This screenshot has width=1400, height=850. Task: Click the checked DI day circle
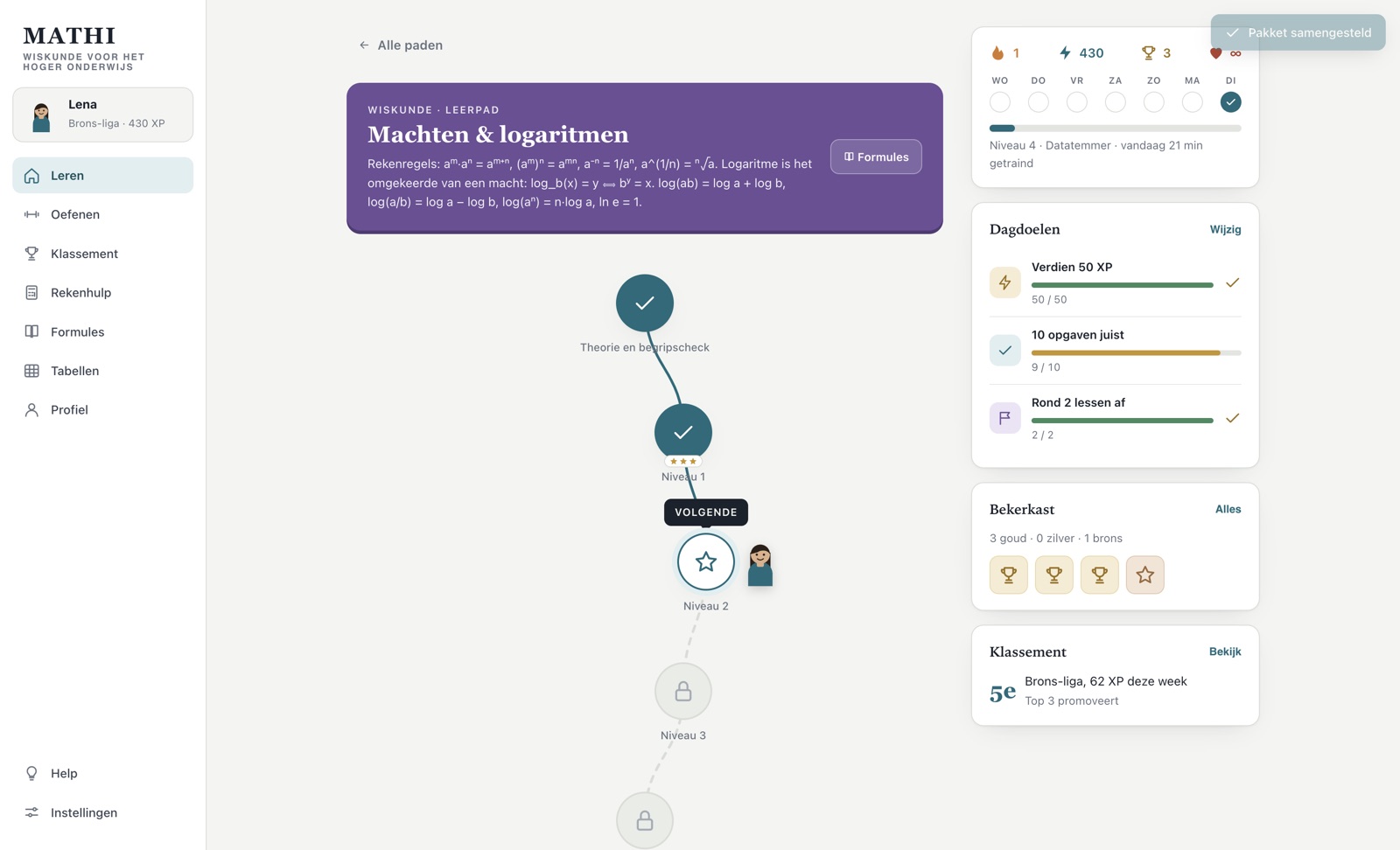[x=1231, y=102]
